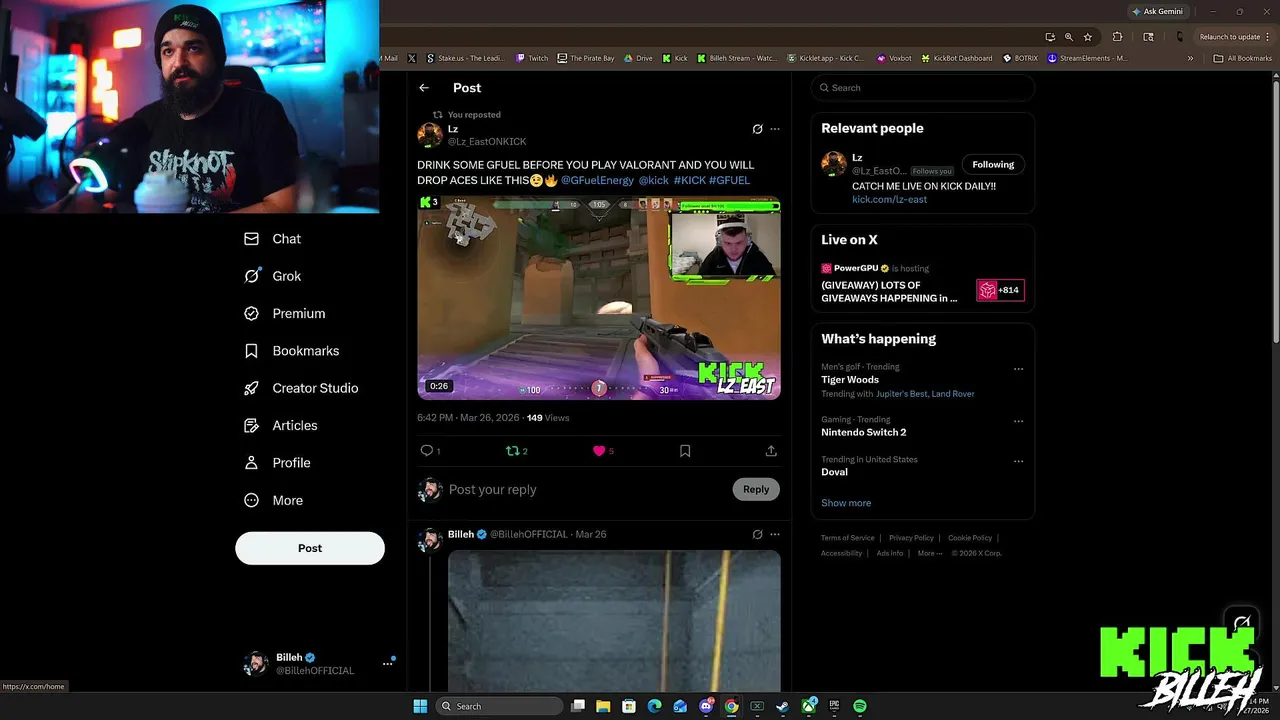Click Show more under What's happening
Screen dimensions: 1280x720
[846, 503]
